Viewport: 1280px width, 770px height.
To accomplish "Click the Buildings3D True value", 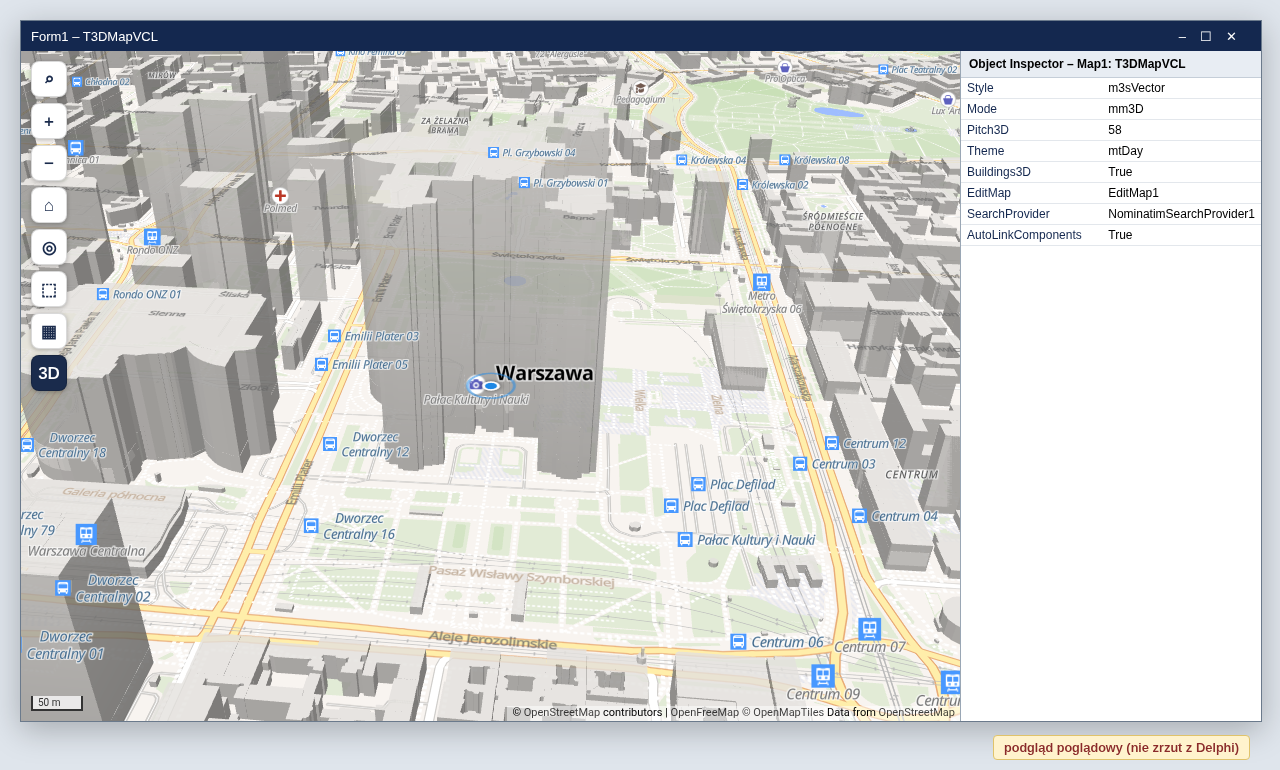I will [x=1120, y=172].
